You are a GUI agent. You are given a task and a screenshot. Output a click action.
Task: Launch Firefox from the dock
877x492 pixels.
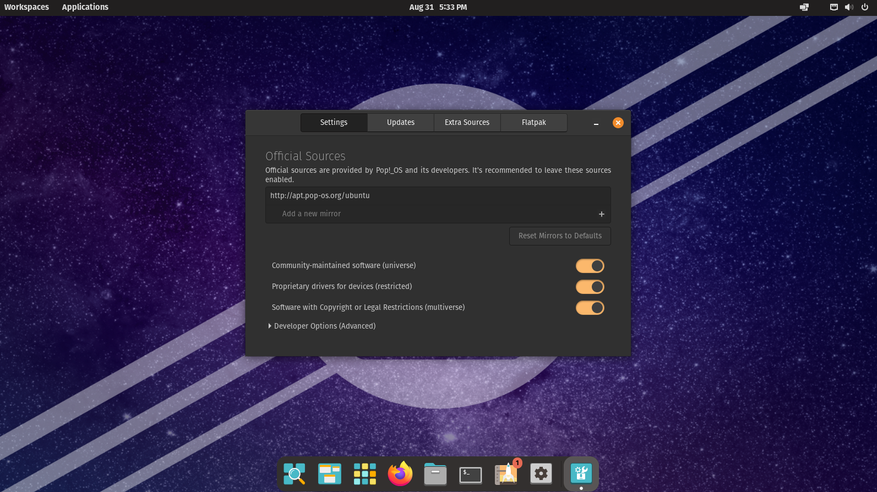pyautogui.click(x=400, y=473)
